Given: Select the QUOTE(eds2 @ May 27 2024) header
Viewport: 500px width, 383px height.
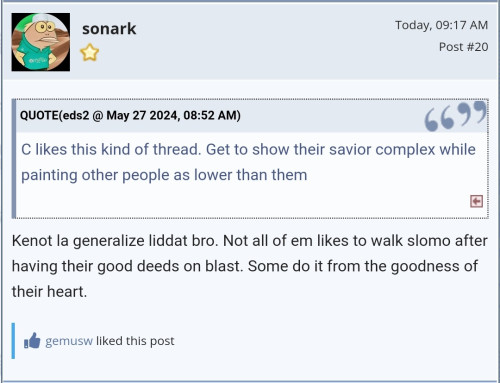Looking at the screenshot, I should (130, 115).
